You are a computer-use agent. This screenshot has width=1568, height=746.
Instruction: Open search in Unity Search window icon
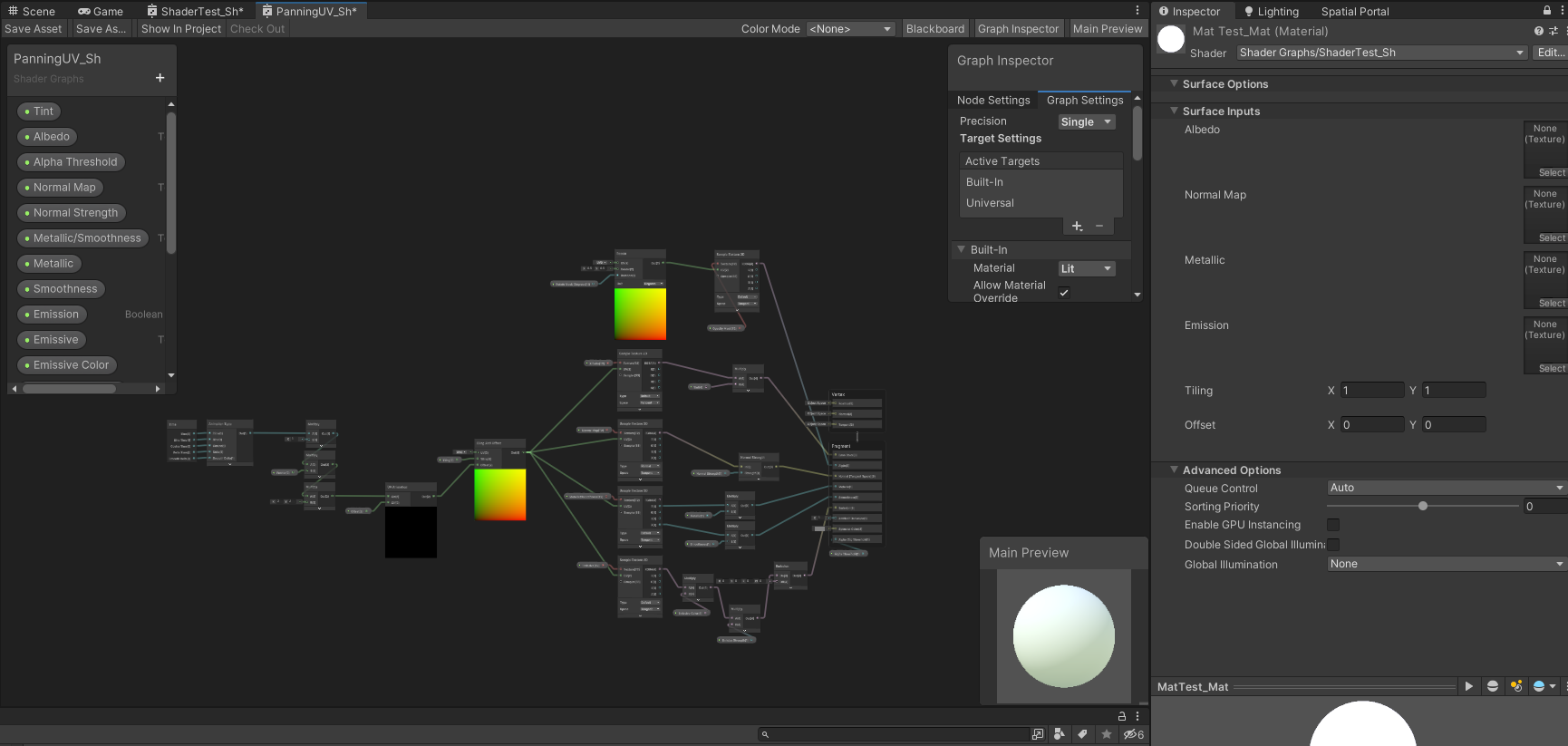pyautogui.click(x=1038, y=734)
